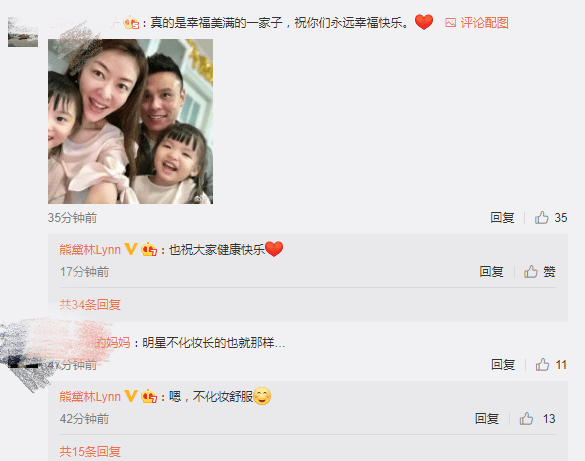
Task: Open 熊黛林Lynn profile in first reply
Action: pos(90,250)
